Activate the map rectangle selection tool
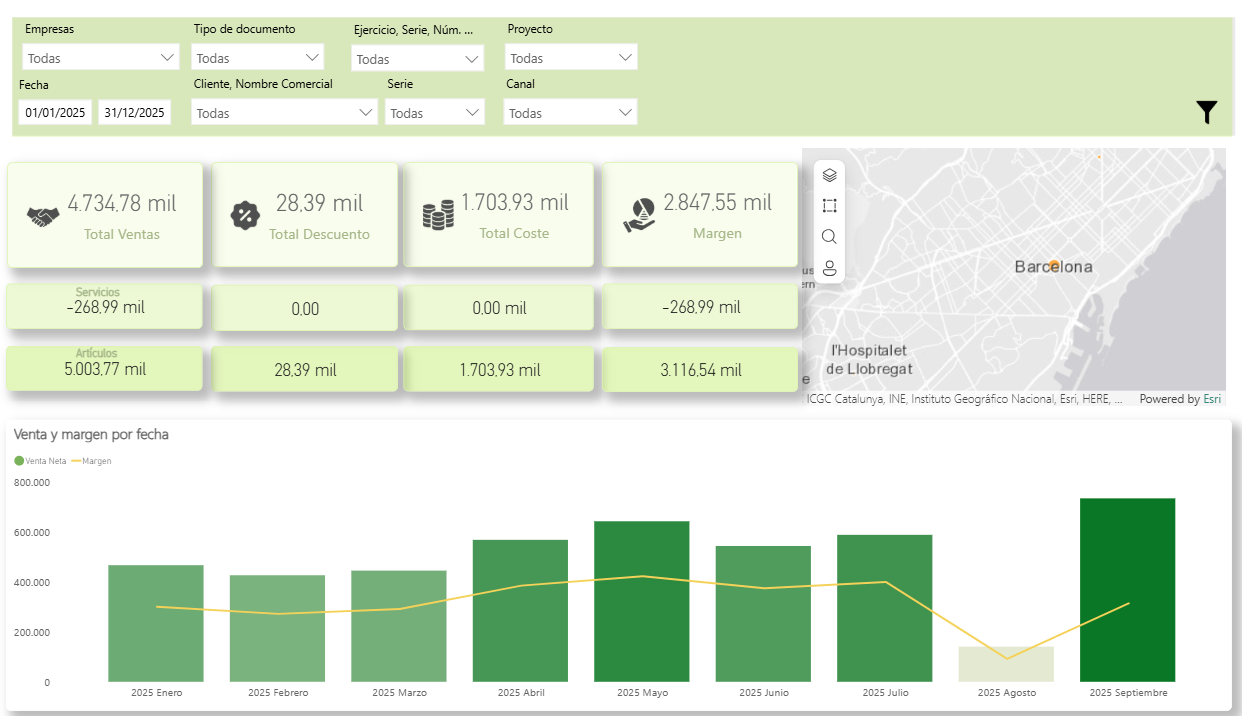The width and height of the screenshot is (1242, 716). (x=829, y=206)
